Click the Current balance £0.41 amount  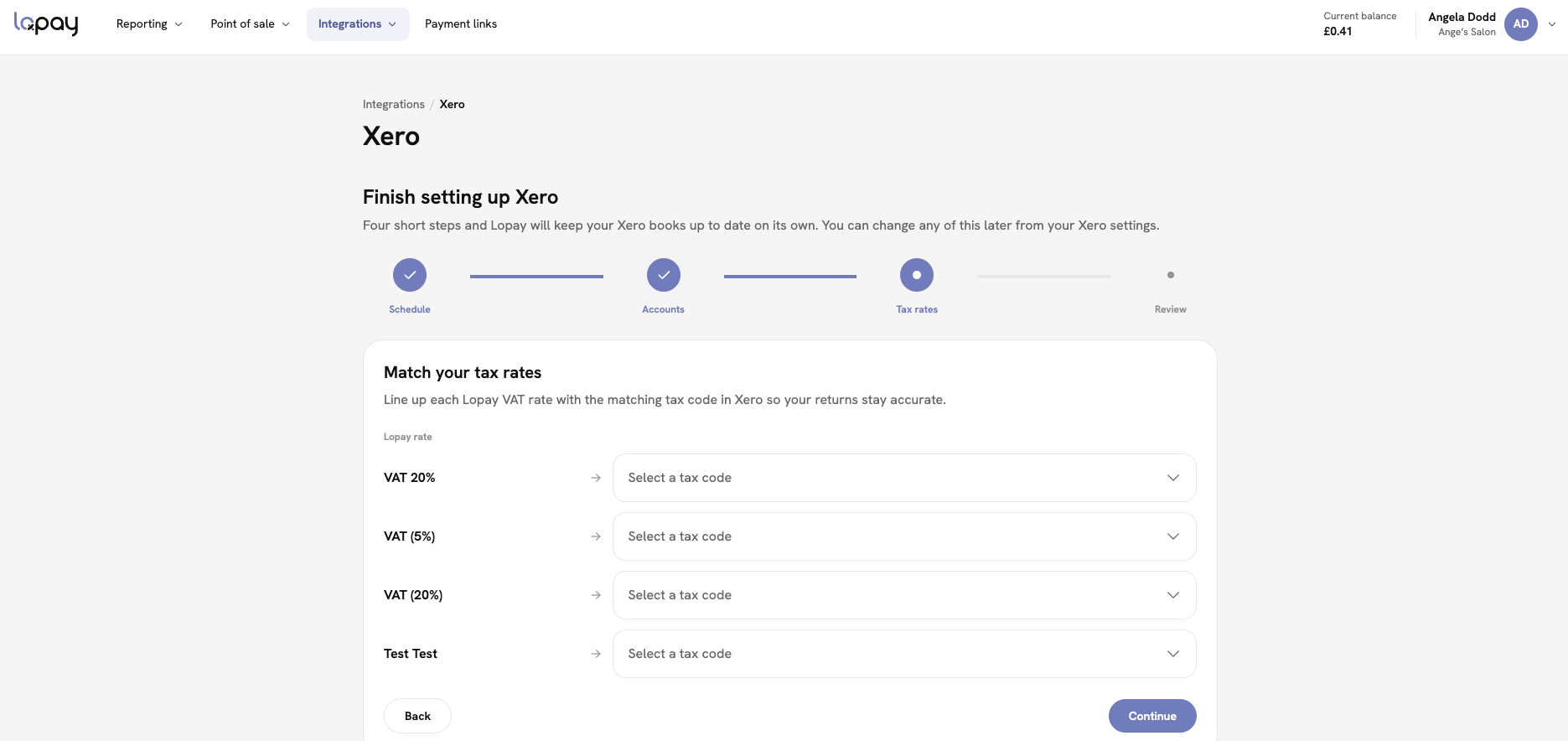1338,32
